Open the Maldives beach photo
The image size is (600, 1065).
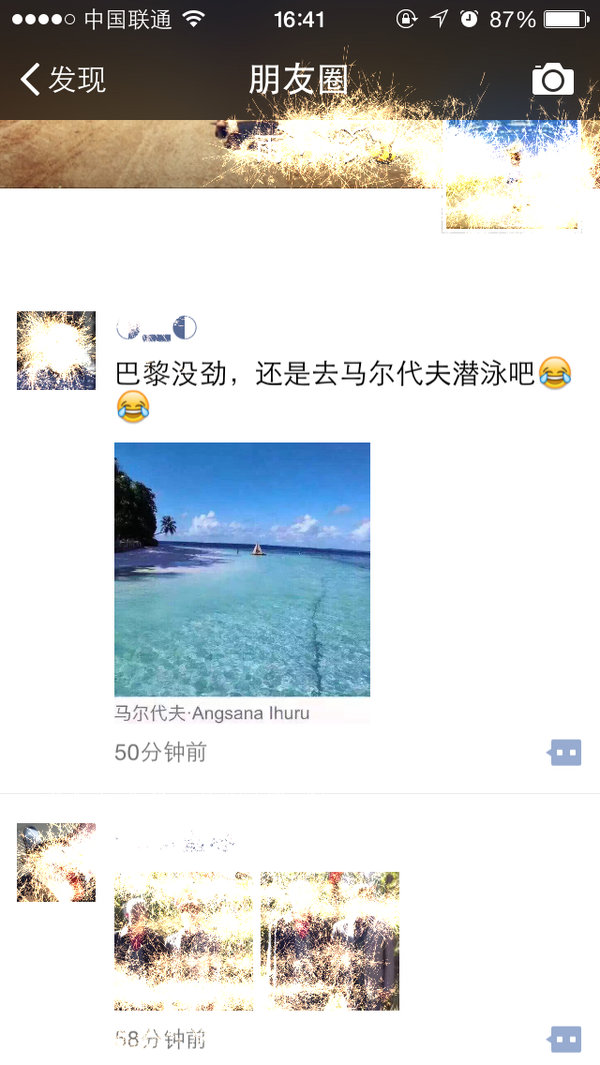click(242, 569)
